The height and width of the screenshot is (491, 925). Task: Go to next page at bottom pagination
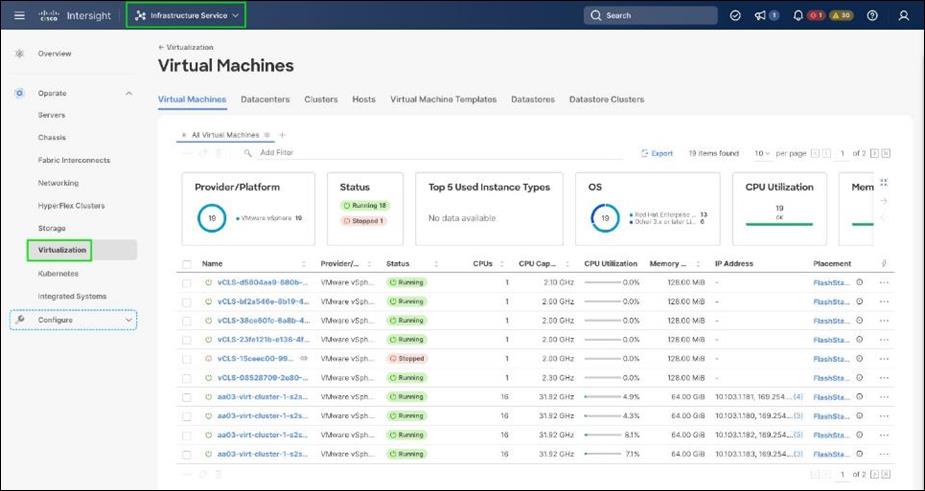[x=874, y=474]
